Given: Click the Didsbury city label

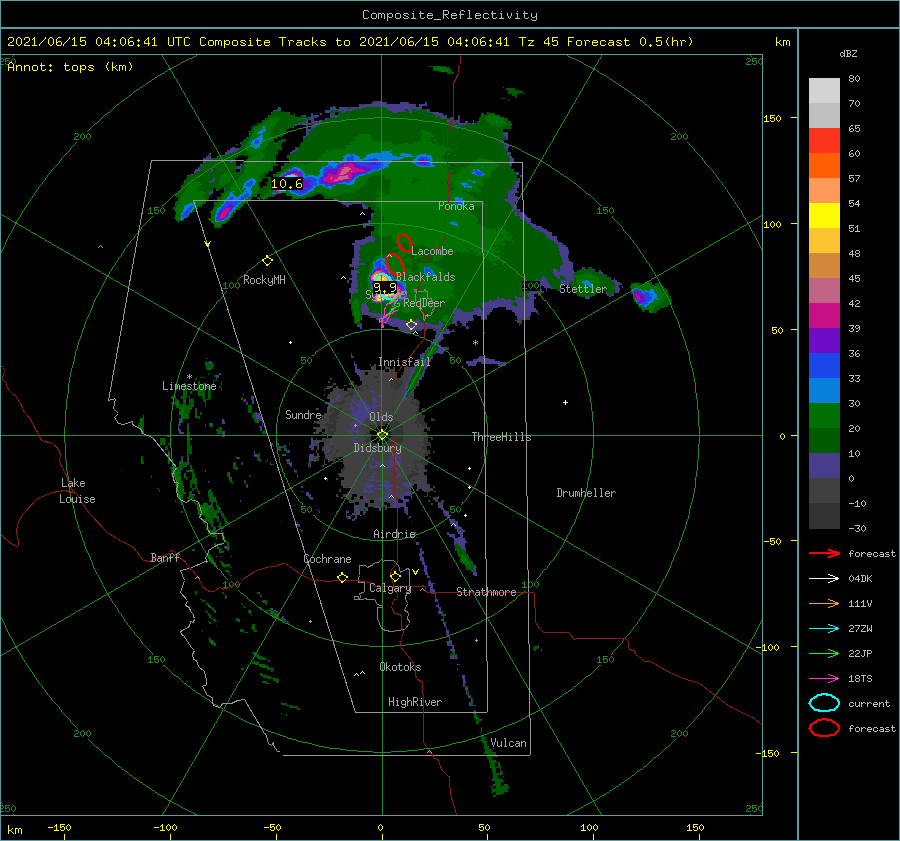Looking at the screenshot, I should click(x=377, y=448).
